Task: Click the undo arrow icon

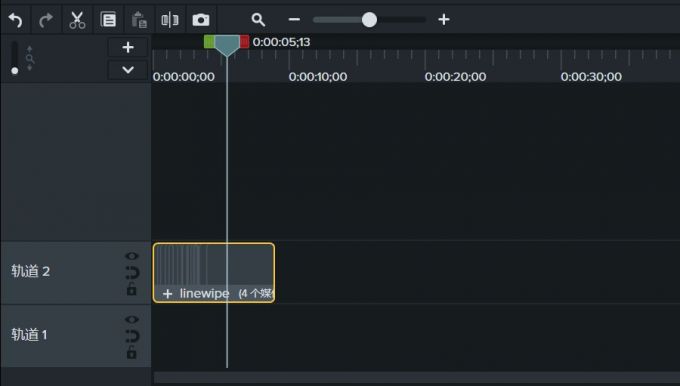Action: pyautogui.click(x=16, y=20)
